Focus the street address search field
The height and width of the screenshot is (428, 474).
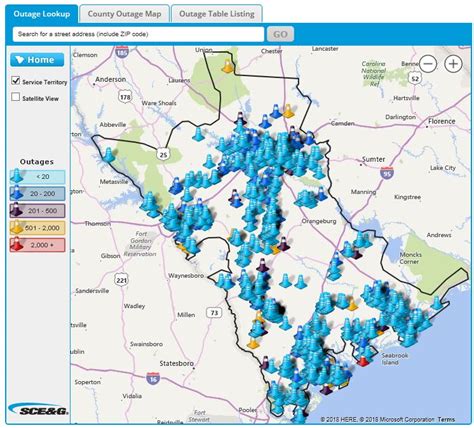point(138,34)
